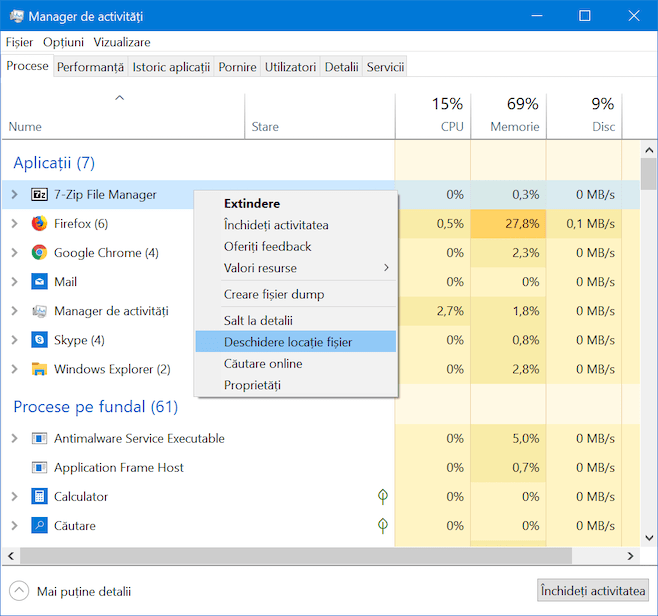Screen dimensions: 658x616
Task: Click the Google Chrome icon
Action: [39, 253]
